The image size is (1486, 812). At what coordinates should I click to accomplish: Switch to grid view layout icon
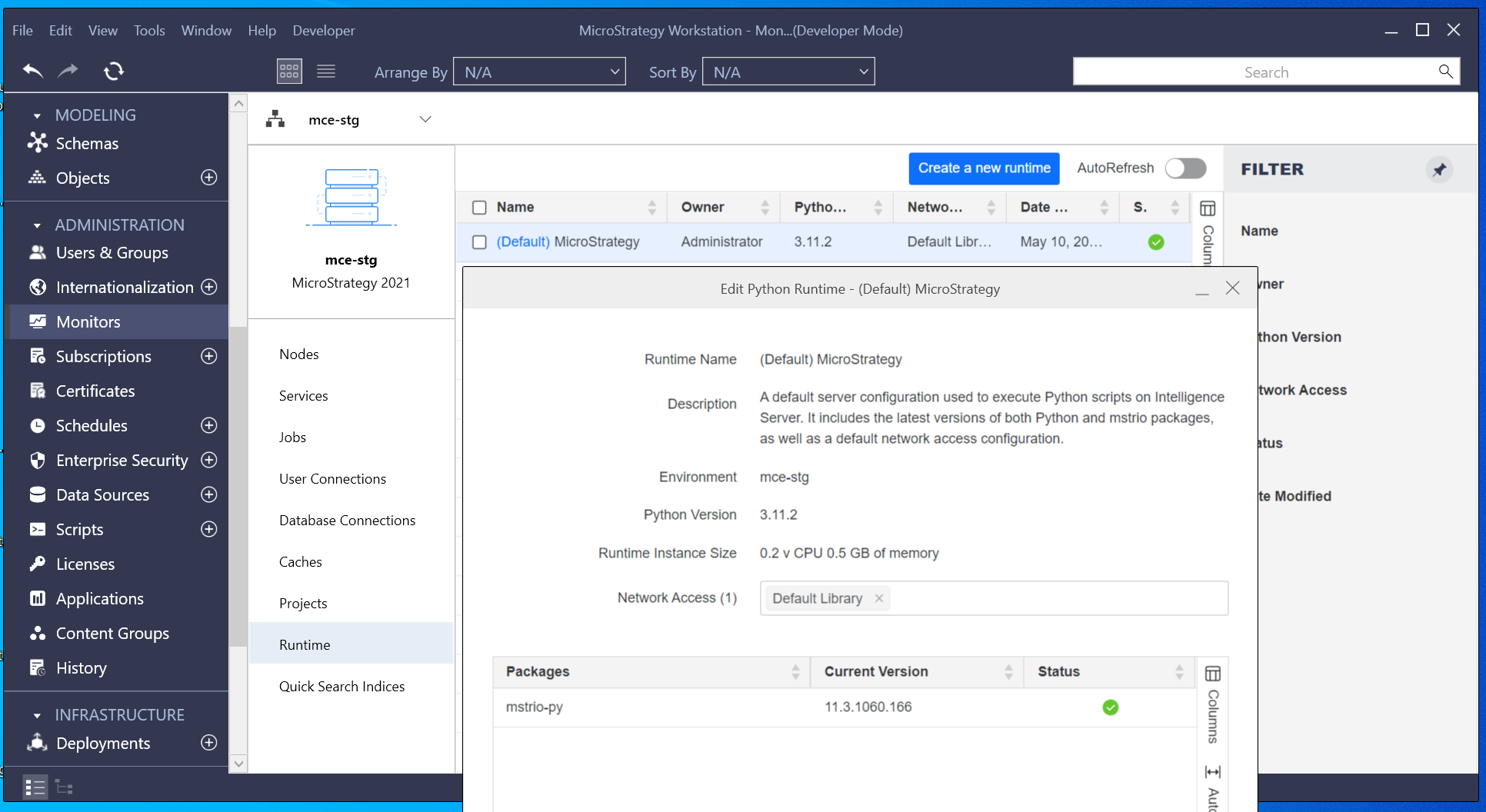click(x=289, y=72)
